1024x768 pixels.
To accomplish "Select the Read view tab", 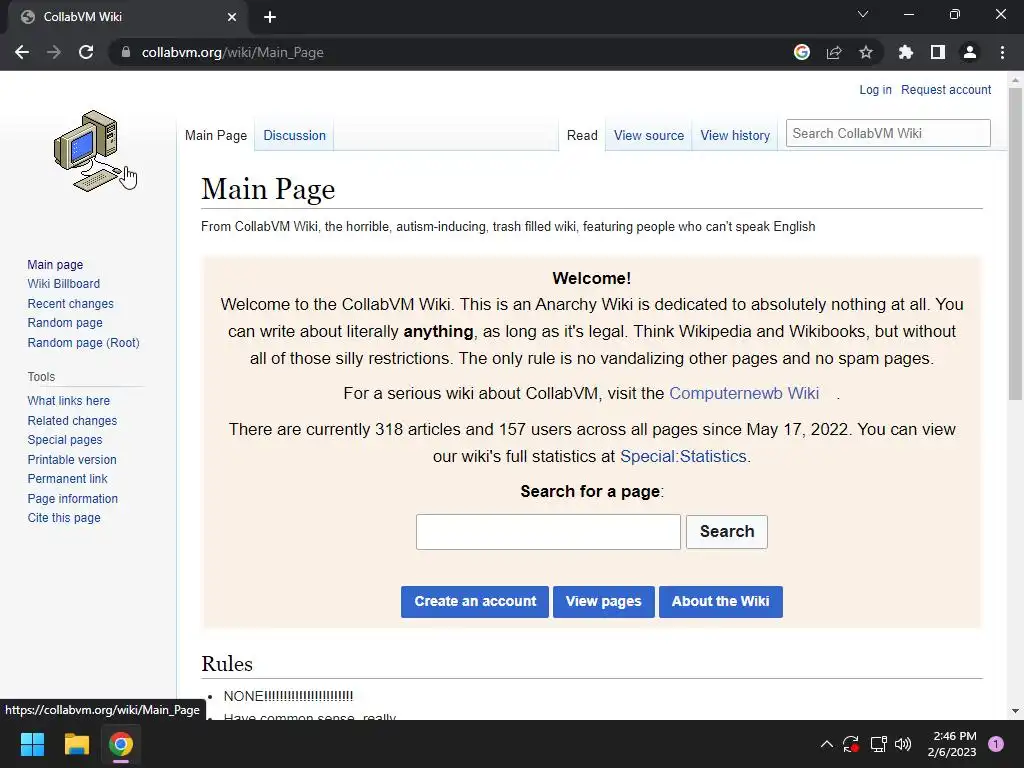I will click(x=582, y=135).
